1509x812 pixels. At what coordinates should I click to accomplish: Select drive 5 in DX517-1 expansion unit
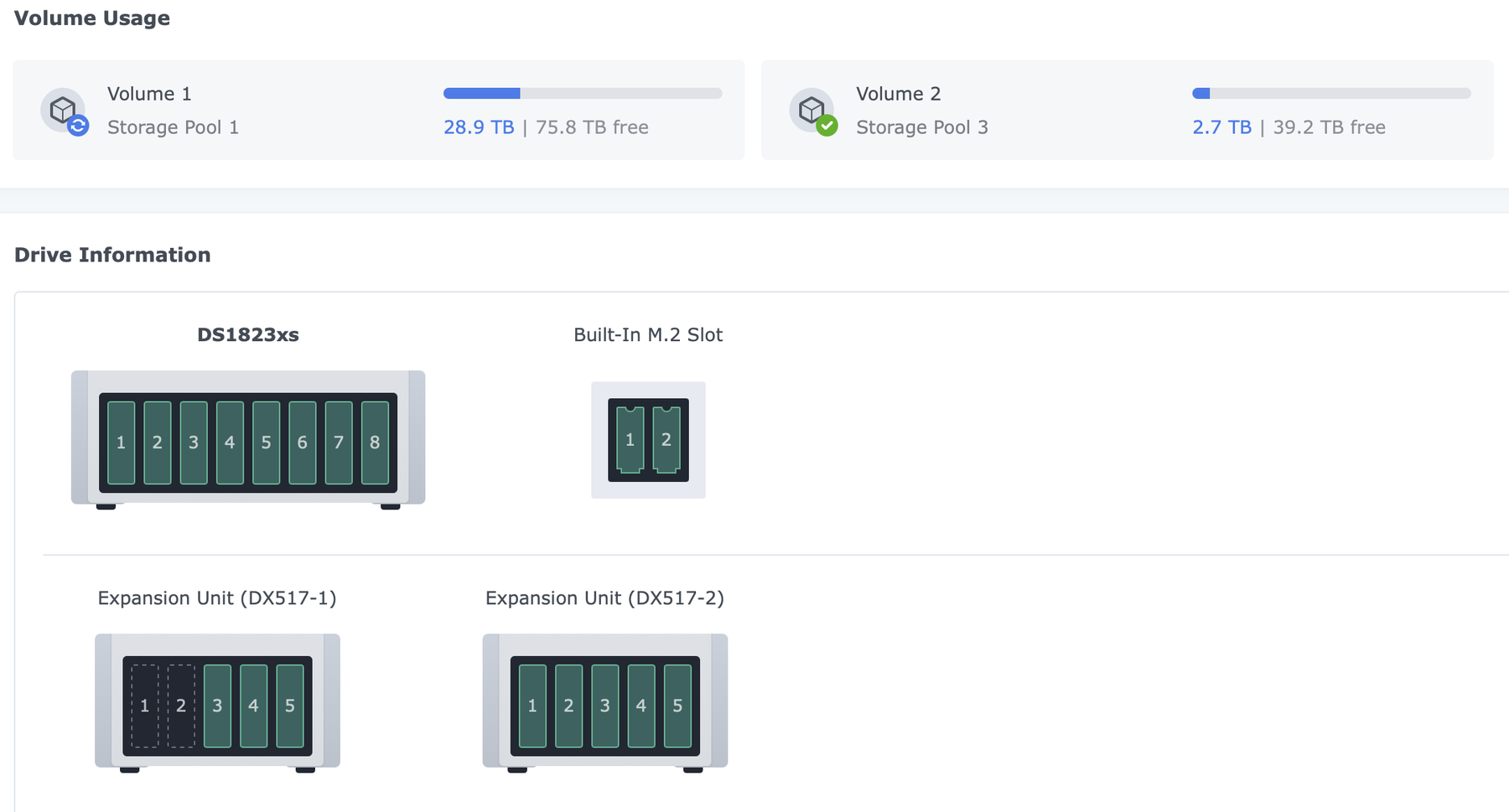point(290,706)
